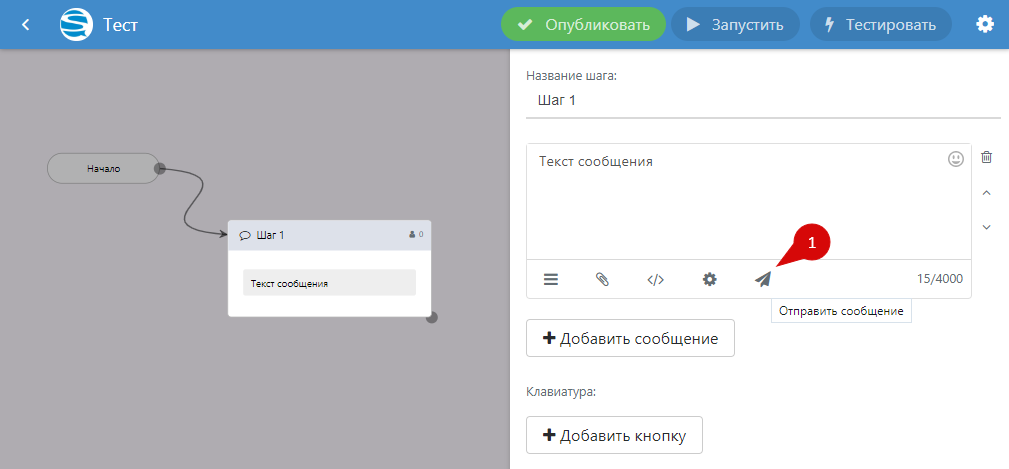
Task: Click the back arrow in the header
Action: tap(26, 24)
